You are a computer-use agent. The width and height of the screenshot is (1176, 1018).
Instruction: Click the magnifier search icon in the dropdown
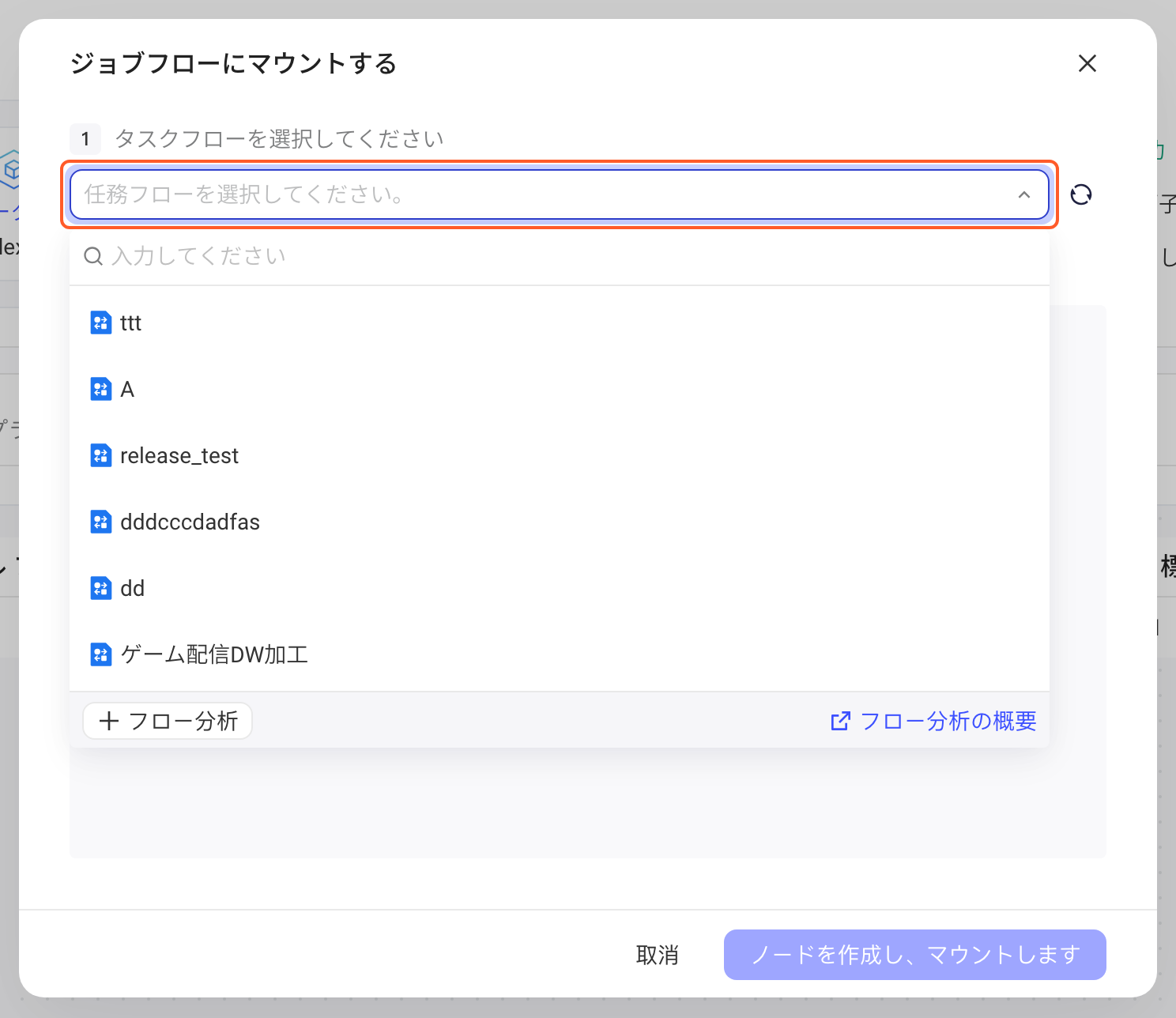pyautogui.click(x=93, y=256)
